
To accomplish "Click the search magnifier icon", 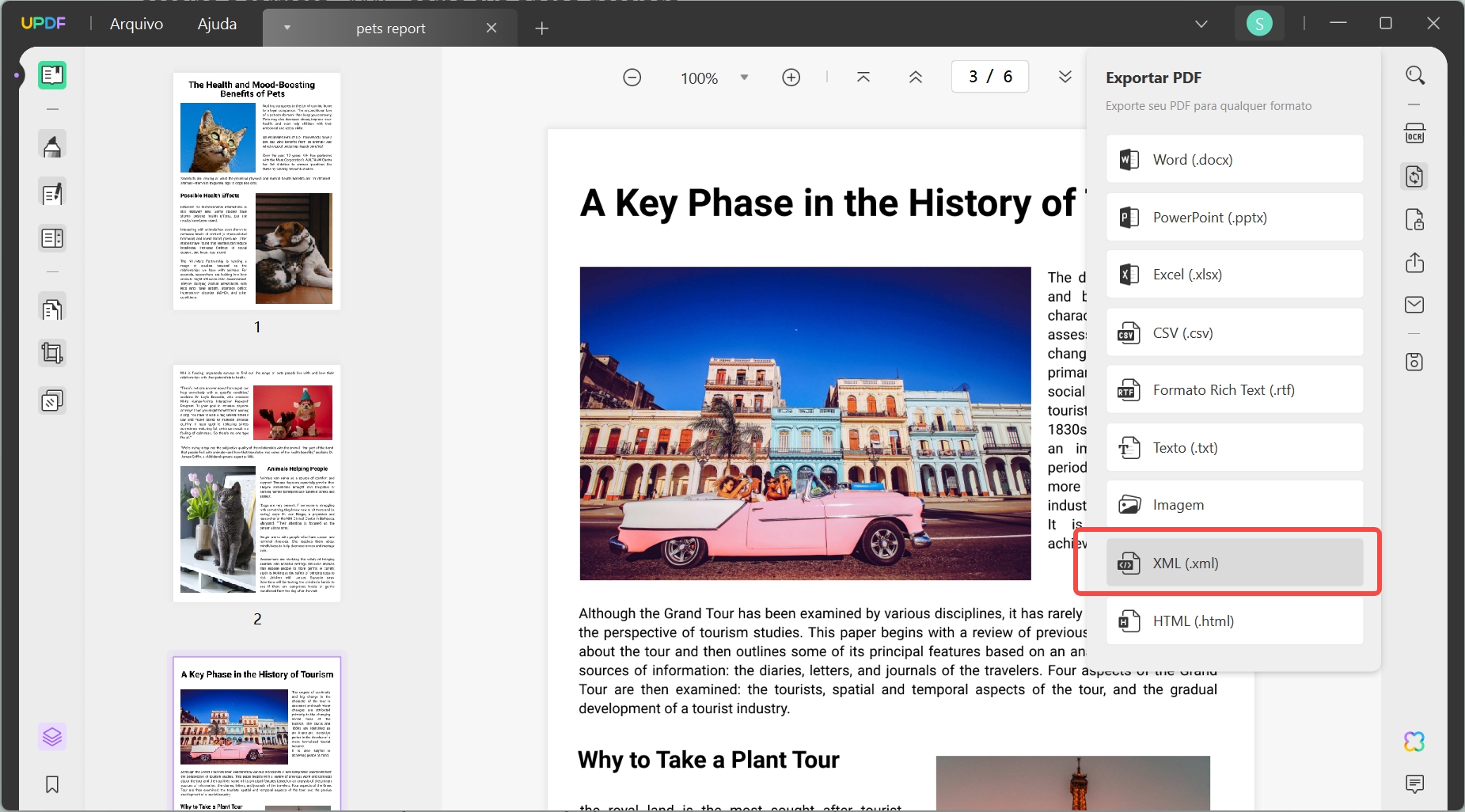I will 1415,76.
